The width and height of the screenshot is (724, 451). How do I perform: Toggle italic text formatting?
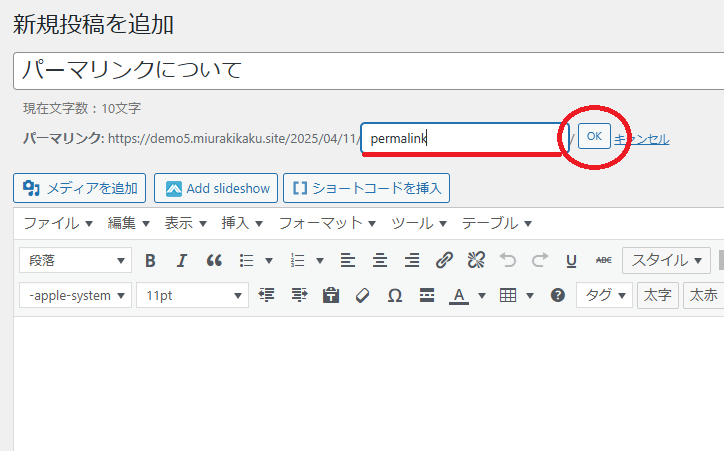(x=182, y=261)
